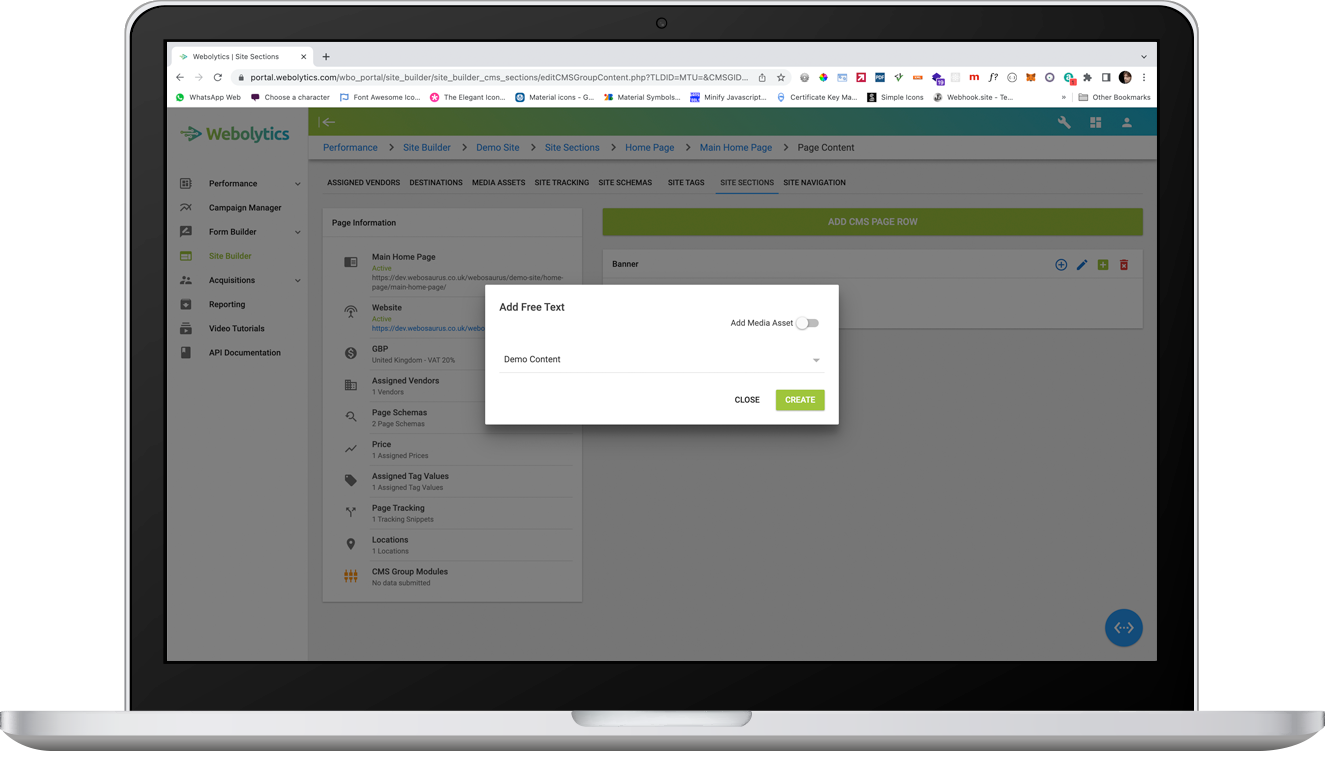The width and height of the screenshot is (1325, 780).
Task: Click the Assigned Vendors info row
Action: click(x=452, y=386)
